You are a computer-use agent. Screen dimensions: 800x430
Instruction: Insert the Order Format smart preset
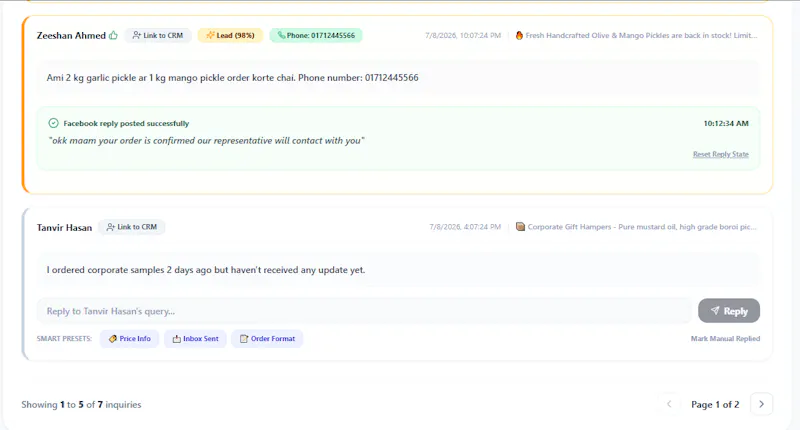pos(267,339)
